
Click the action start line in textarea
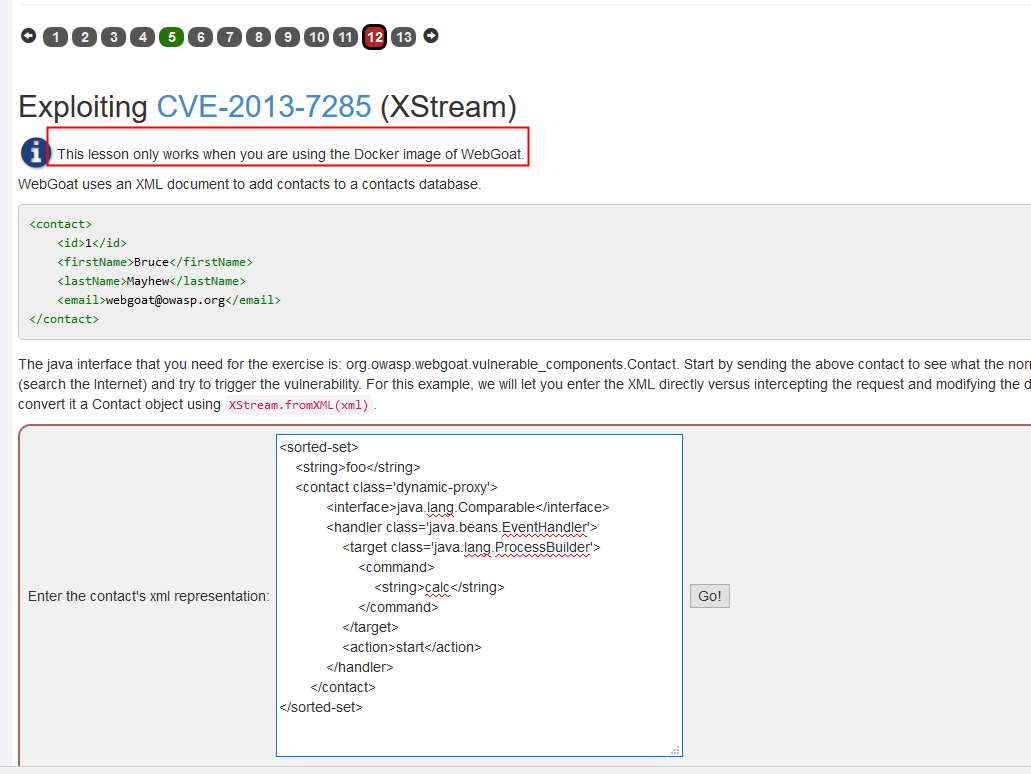[412, 647]
